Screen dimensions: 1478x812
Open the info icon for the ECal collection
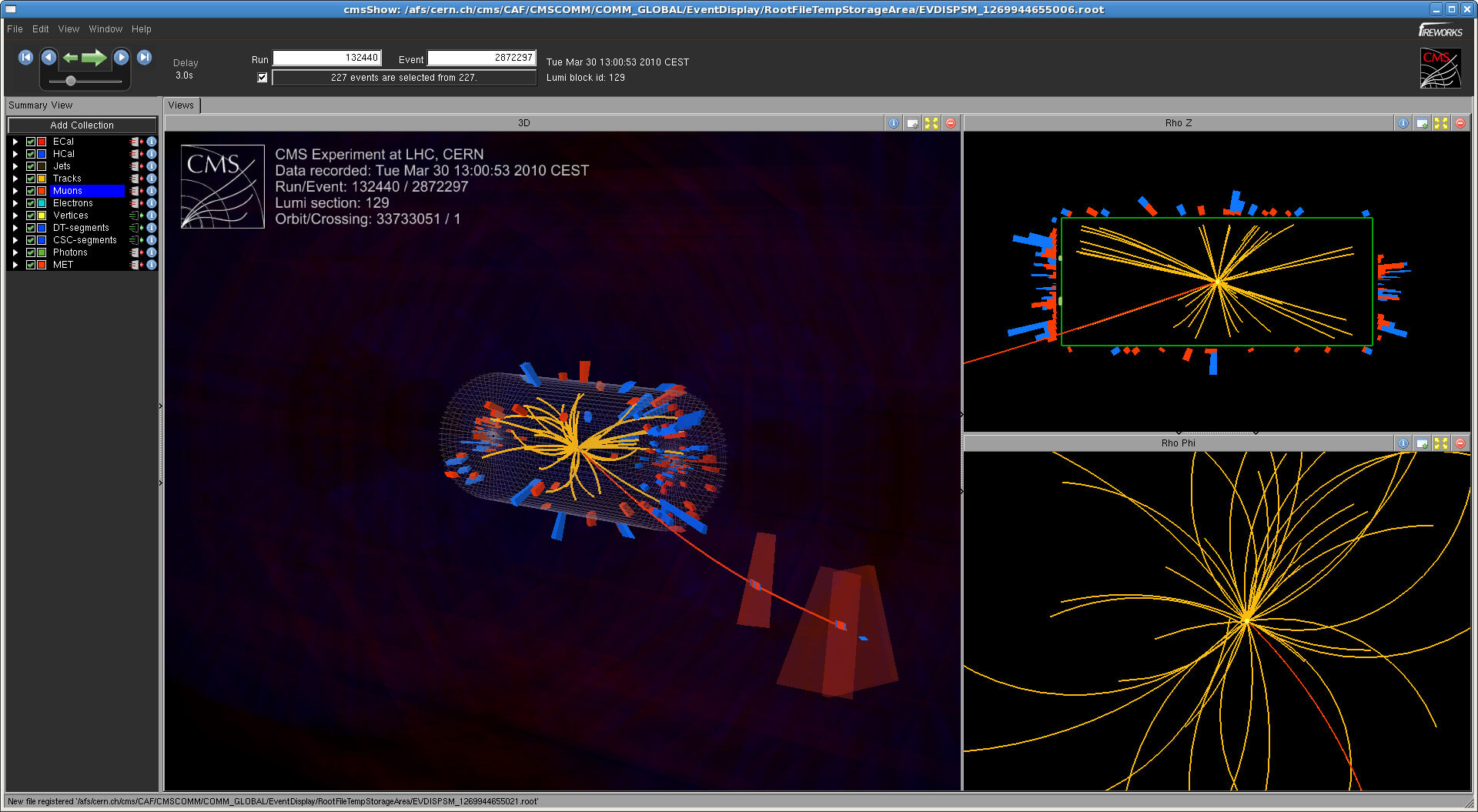(152, 142)
